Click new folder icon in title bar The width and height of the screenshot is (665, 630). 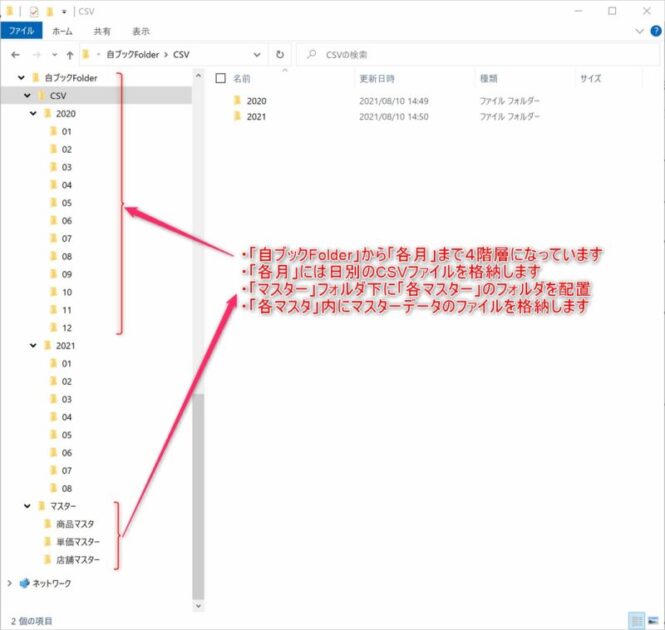point(50,11)
